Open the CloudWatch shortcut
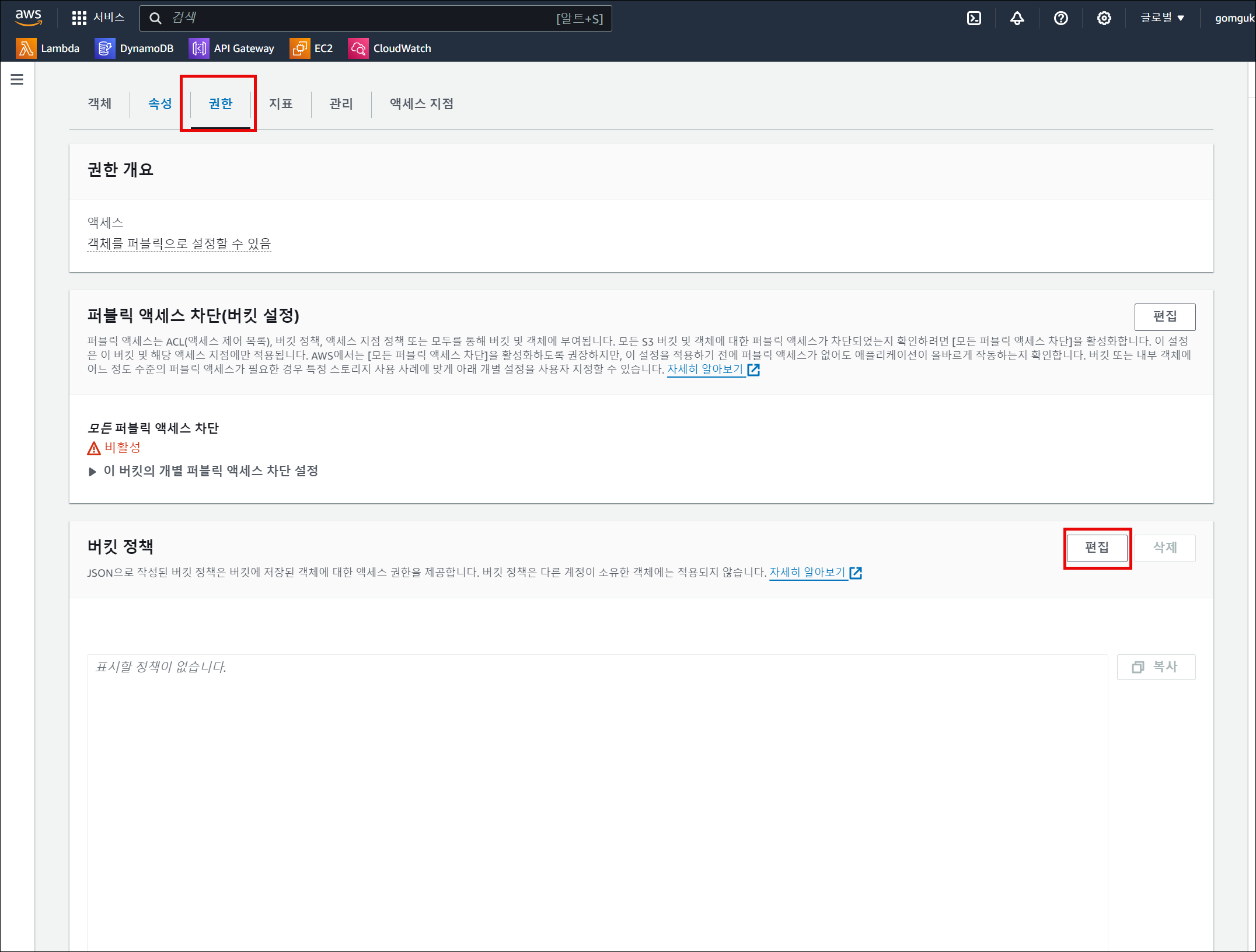The image size is (1256, 952). [x=390, y=48]
